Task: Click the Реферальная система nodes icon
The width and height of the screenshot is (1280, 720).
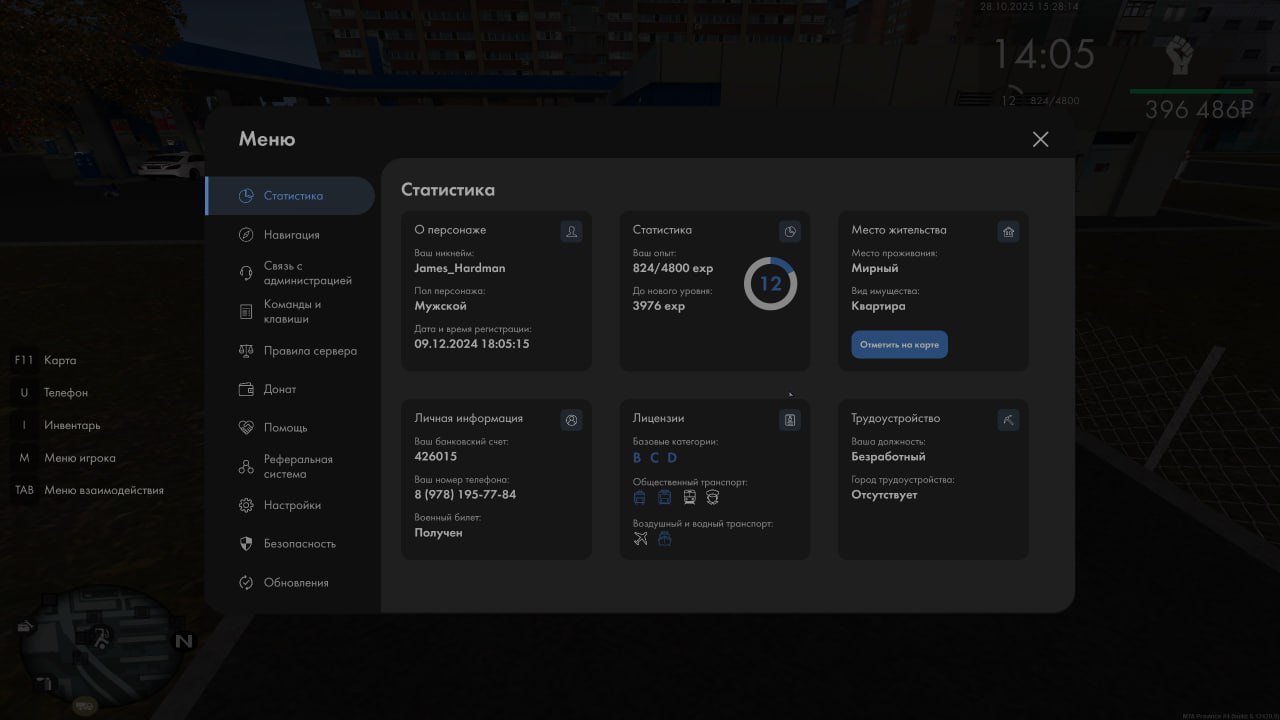Action: pyautogui.click(x=246, y=467)
